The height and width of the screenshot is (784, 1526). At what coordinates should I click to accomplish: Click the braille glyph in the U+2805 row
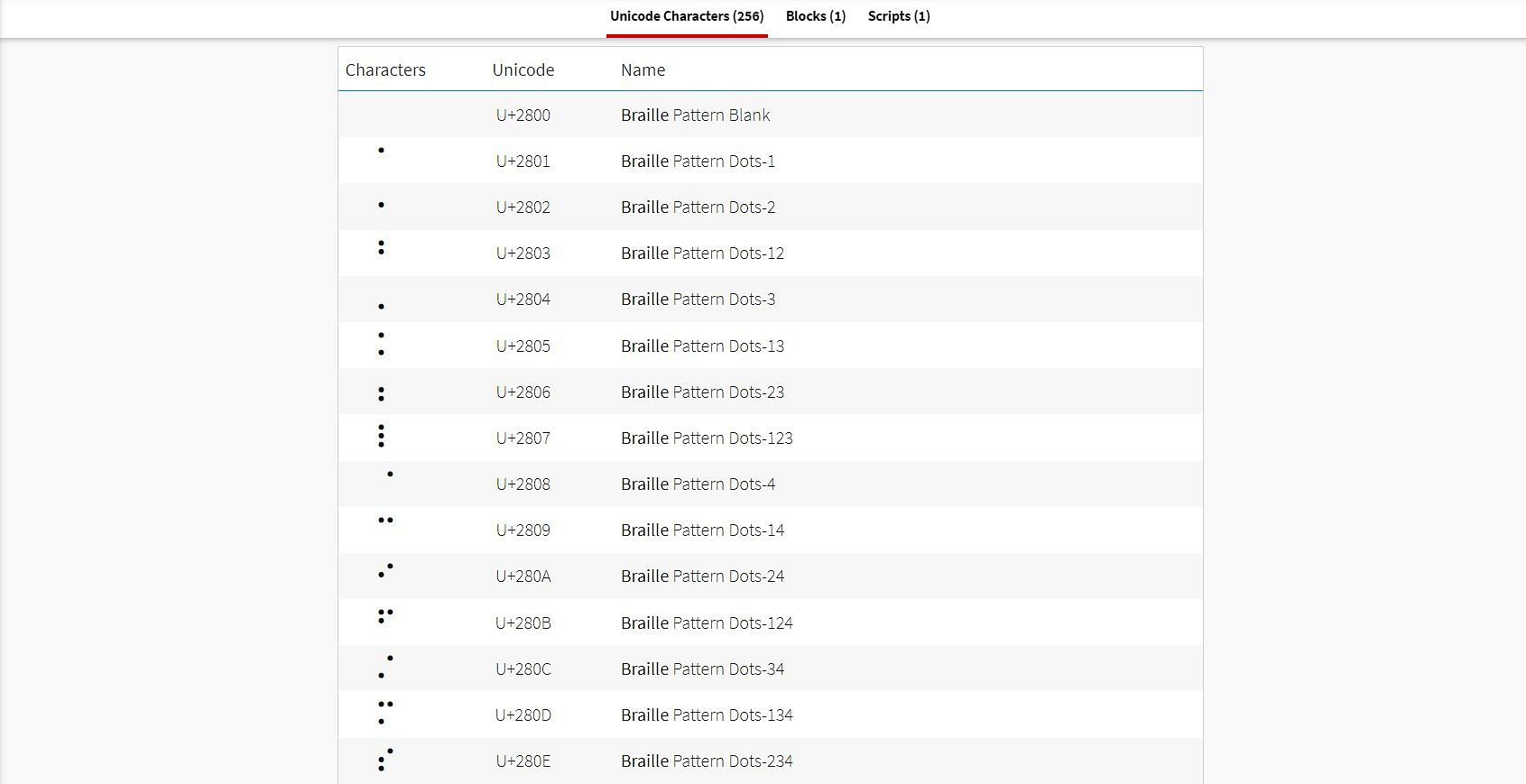pyautogui.click(x=381, y=344)
